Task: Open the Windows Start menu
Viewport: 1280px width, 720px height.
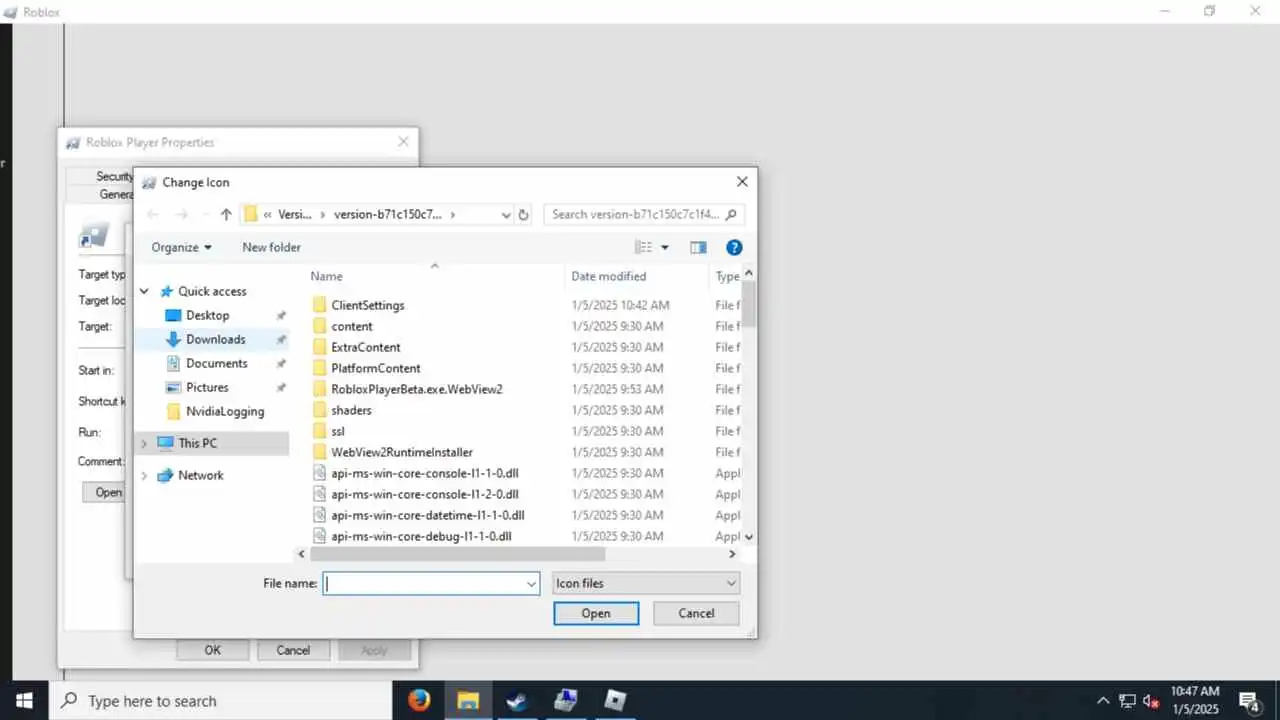Action: click(x=24, y=700)
